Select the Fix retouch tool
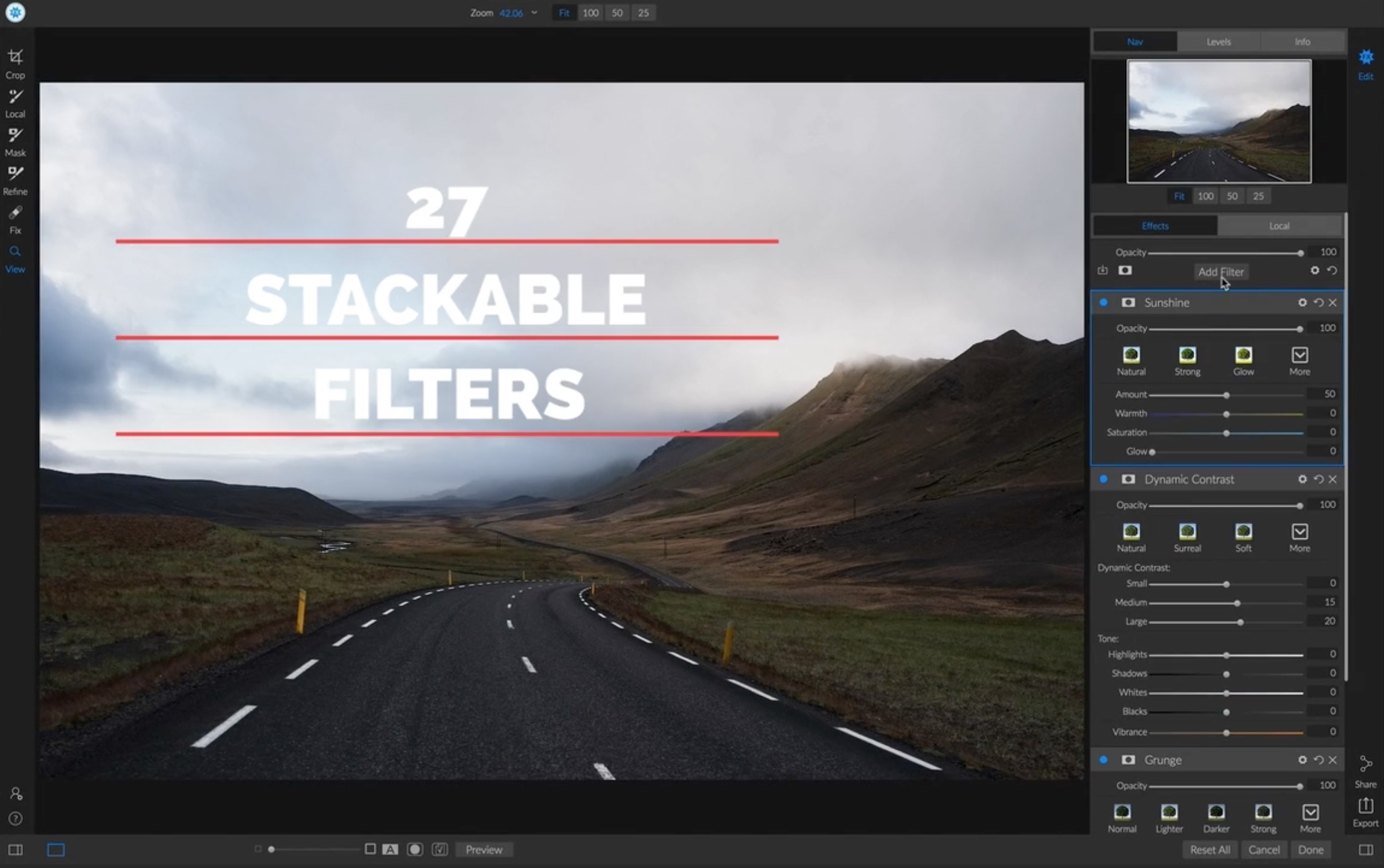The width and height of the screenshot is (1384, 868). point(15,218)
